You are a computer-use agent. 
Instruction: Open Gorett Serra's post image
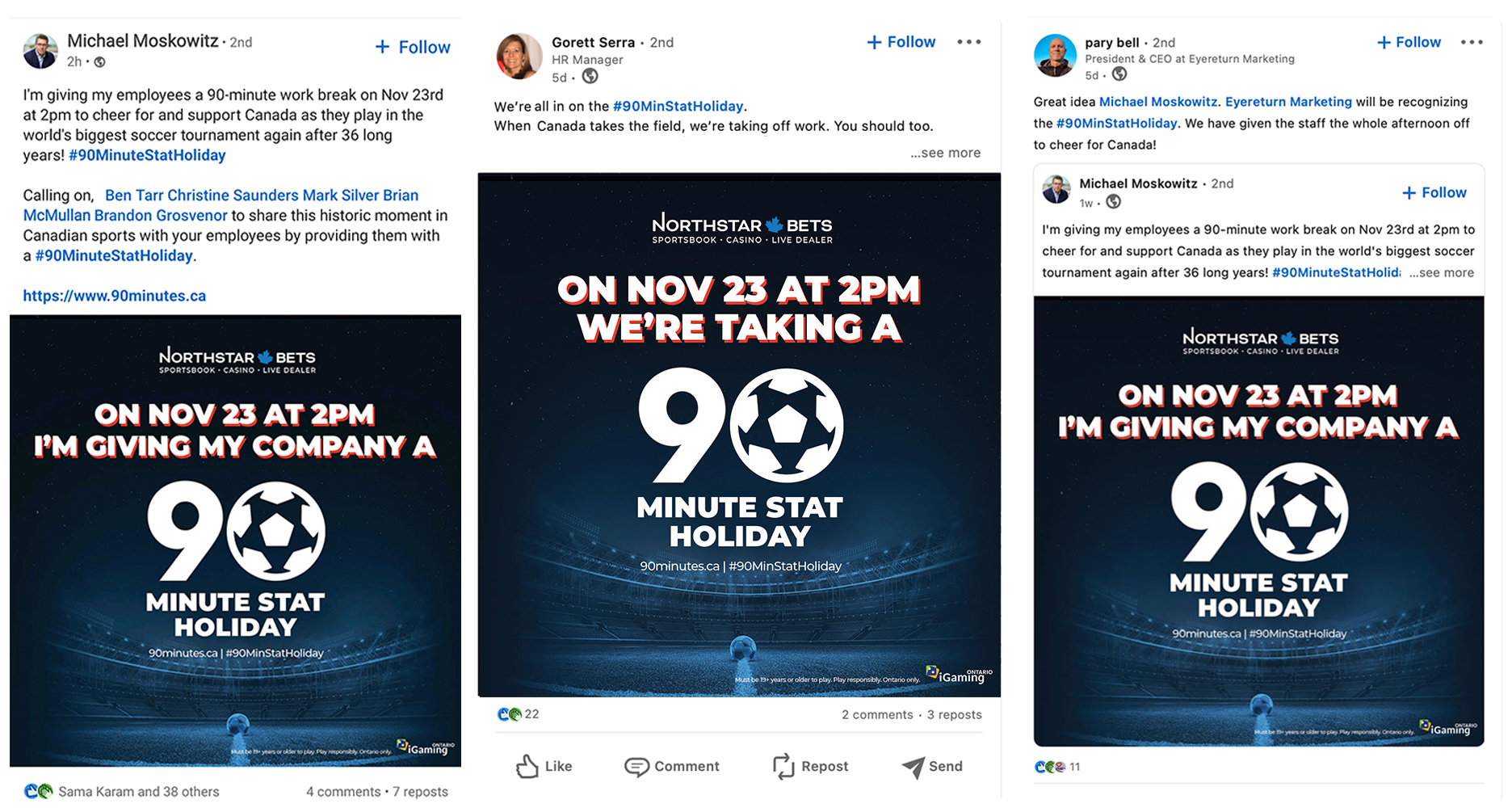[739, 435]
